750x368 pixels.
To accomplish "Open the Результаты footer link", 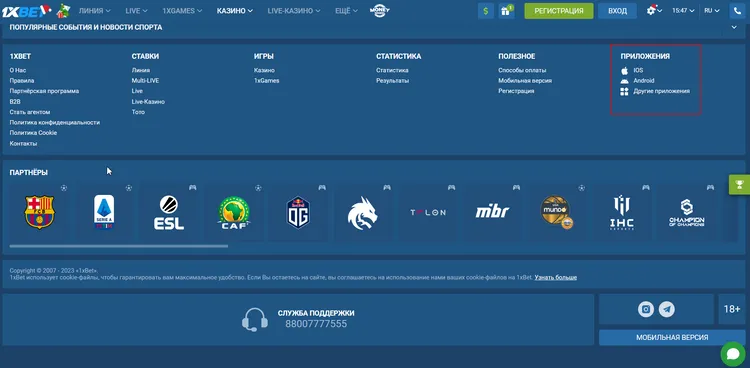I will pos(392,81).
